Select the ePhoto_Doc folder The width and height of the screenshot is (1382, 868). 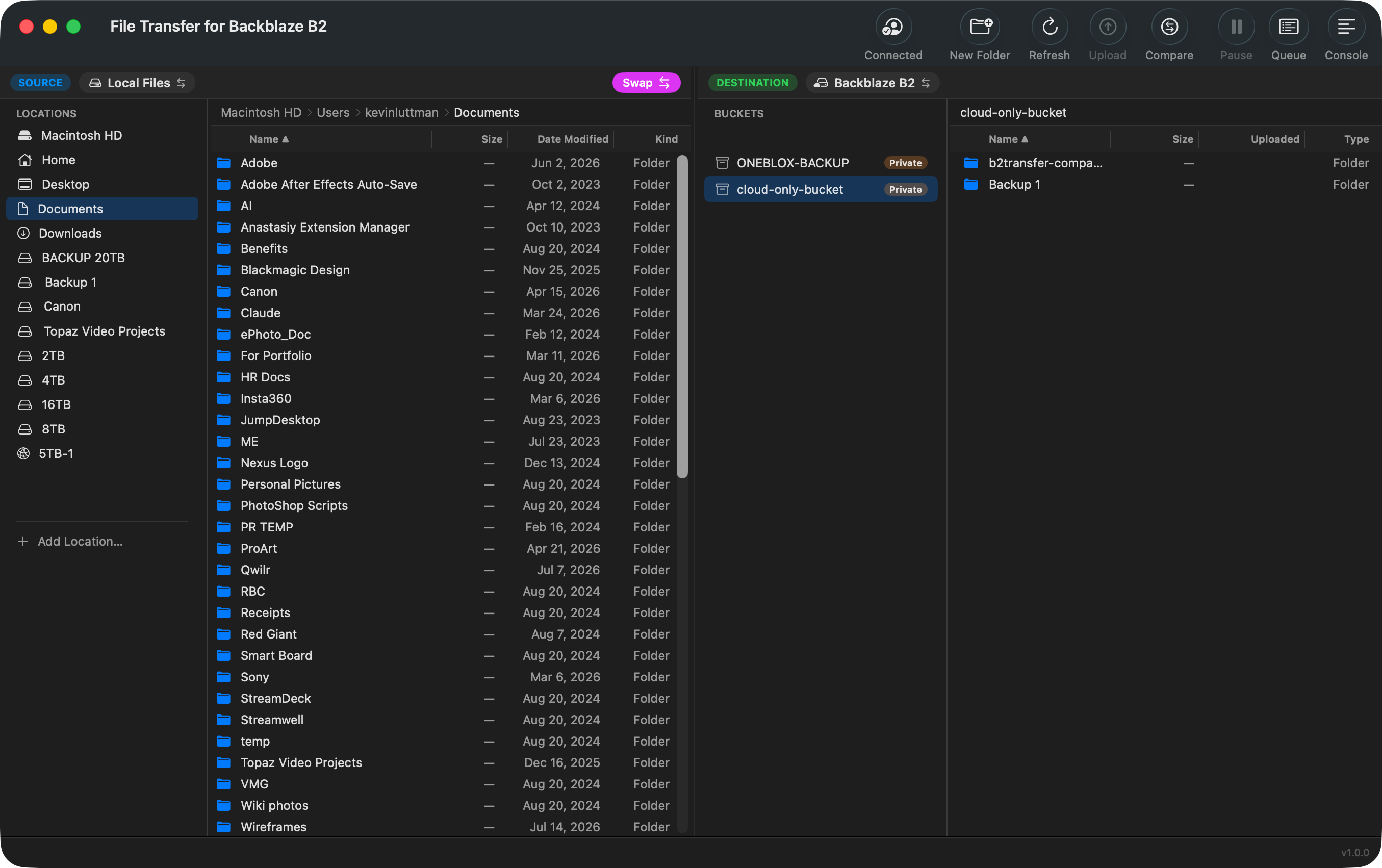tap(443, 335)
